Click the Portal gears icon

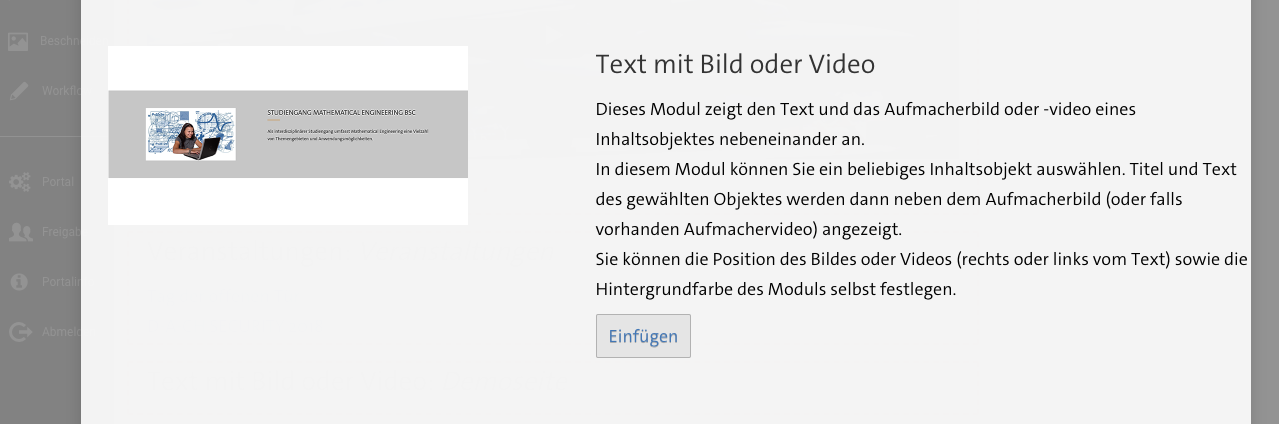click(19, 182)
